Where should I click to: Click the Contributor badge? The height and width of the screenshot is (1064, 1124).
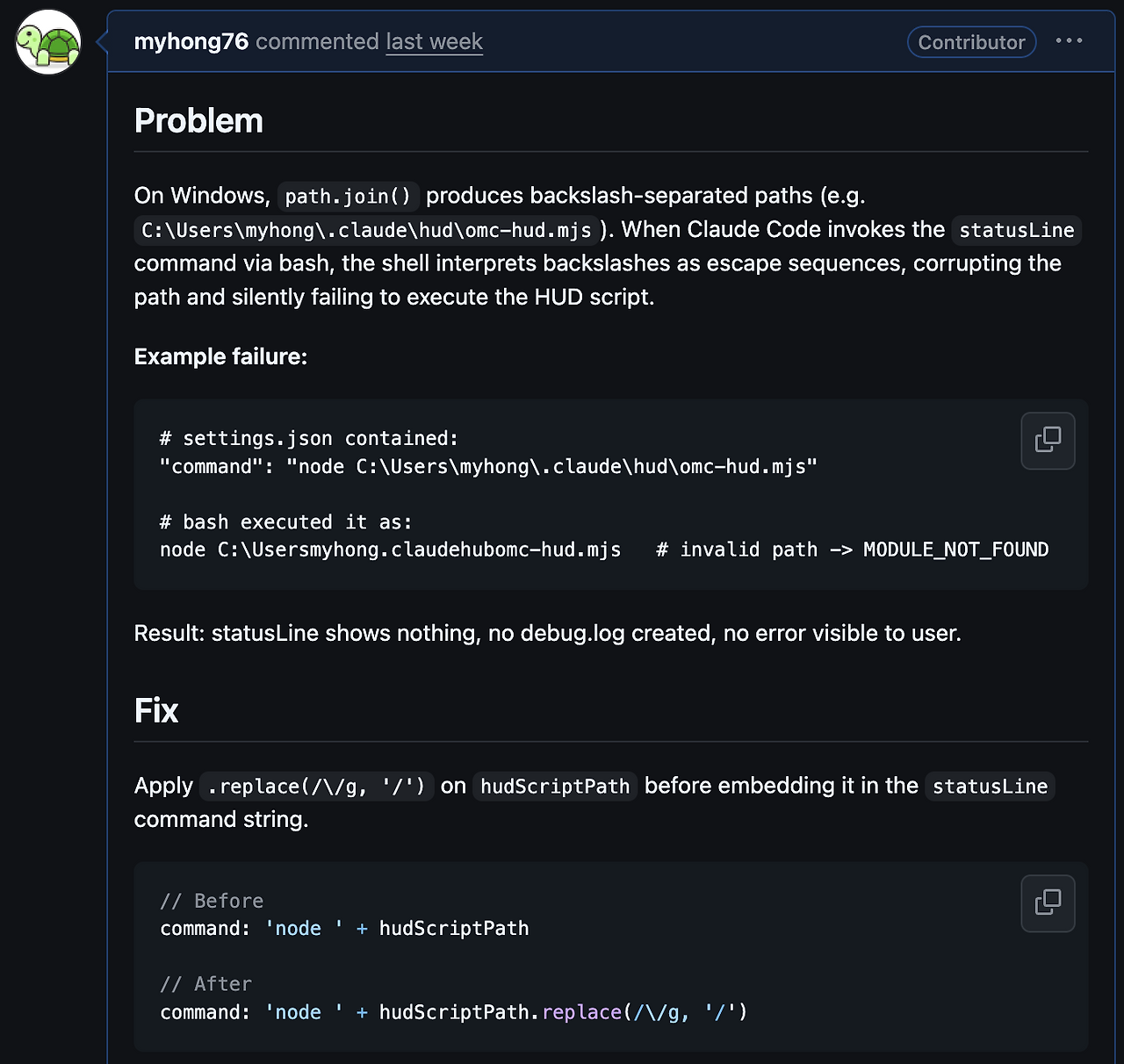tap(971, 42)
